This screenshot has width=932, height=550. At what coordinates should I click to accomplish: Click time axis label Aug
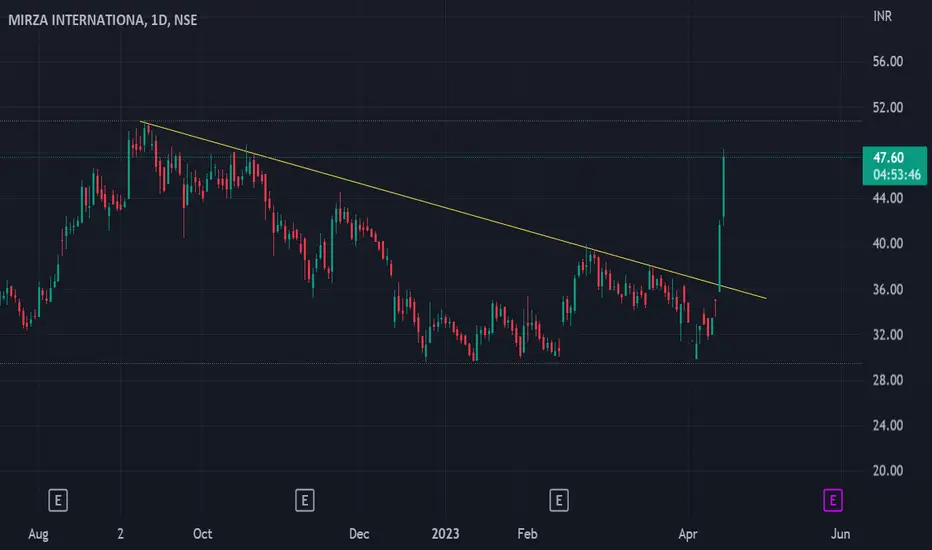point(38,534)
